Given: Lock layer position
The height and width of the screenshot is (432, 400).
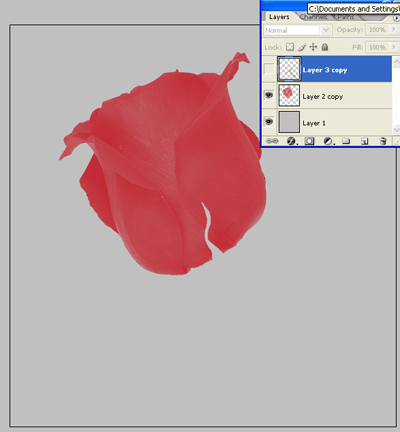Looking at the screenshot, I should 313,47.
